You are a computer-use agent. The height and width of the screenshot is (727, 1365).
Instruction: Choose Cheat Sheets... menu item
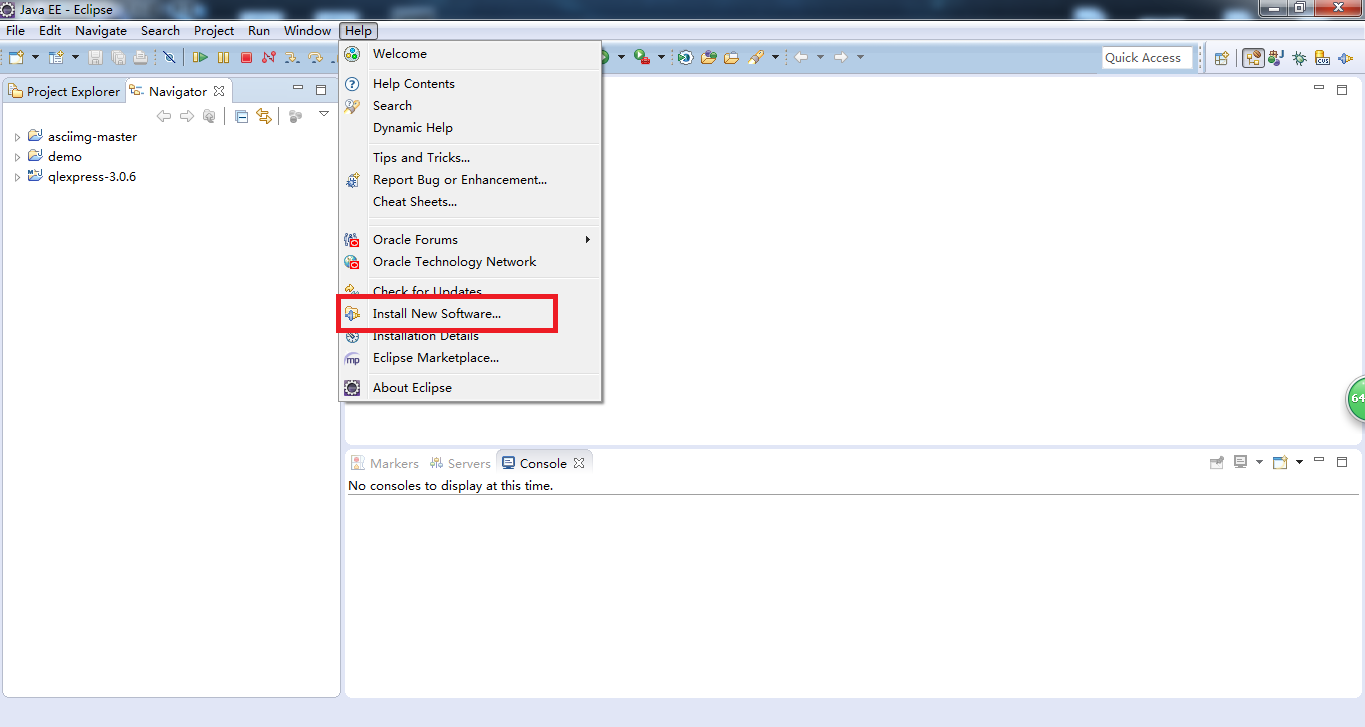pos(470,202)
